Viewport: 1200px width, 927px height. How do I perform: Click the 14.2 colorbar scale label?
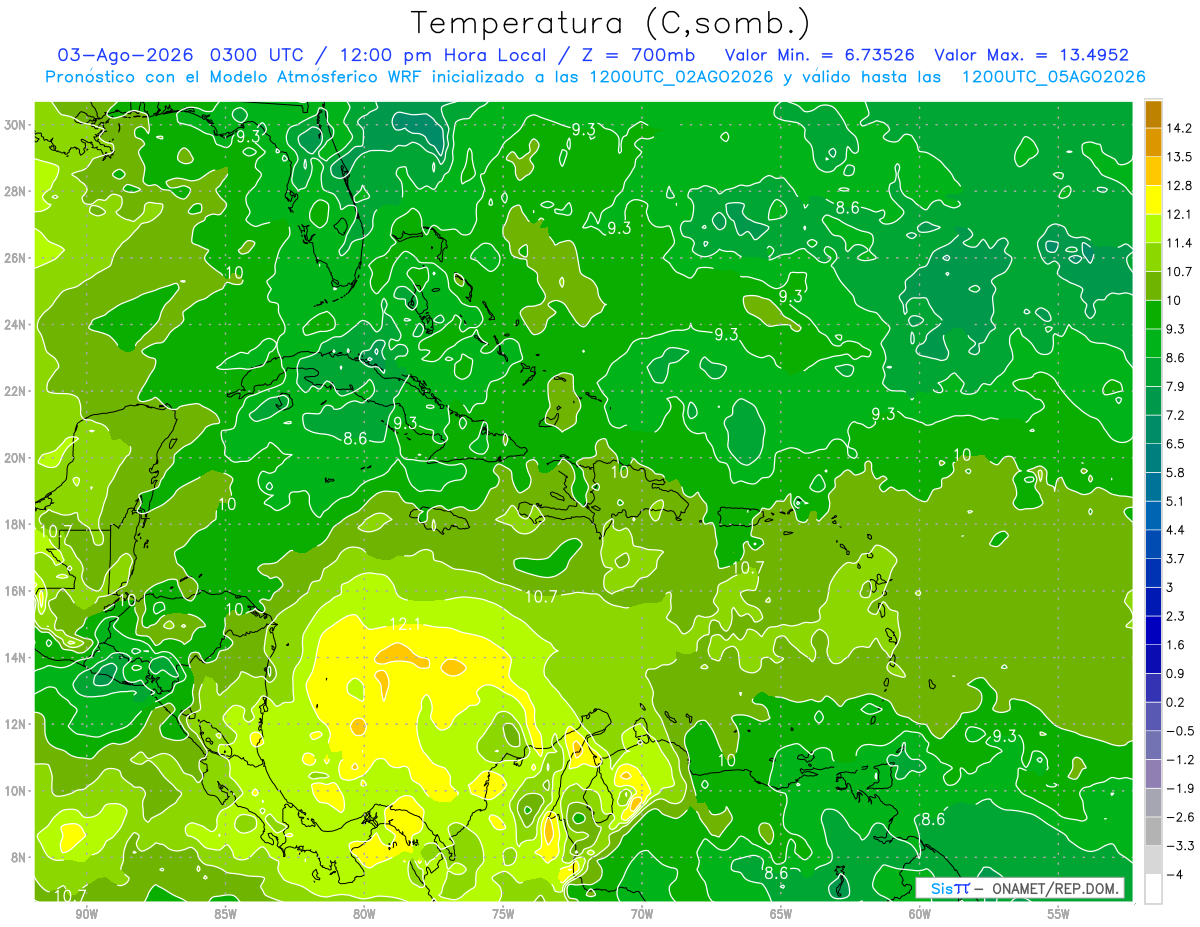[1178, 128]
